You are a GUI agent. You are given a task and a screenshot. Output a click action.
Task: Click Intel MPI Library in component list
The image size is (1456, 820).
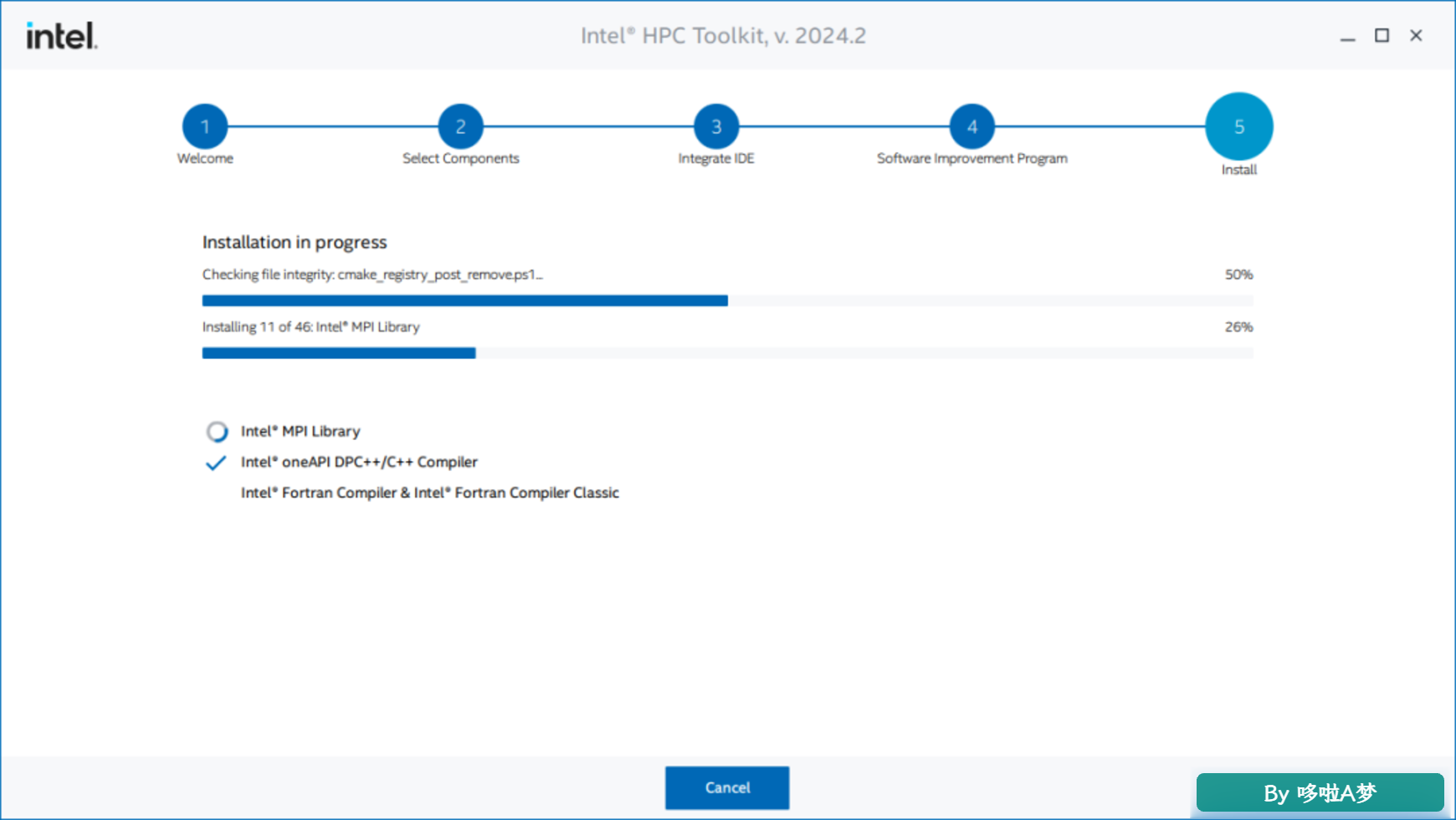click(x=300, y=431)
